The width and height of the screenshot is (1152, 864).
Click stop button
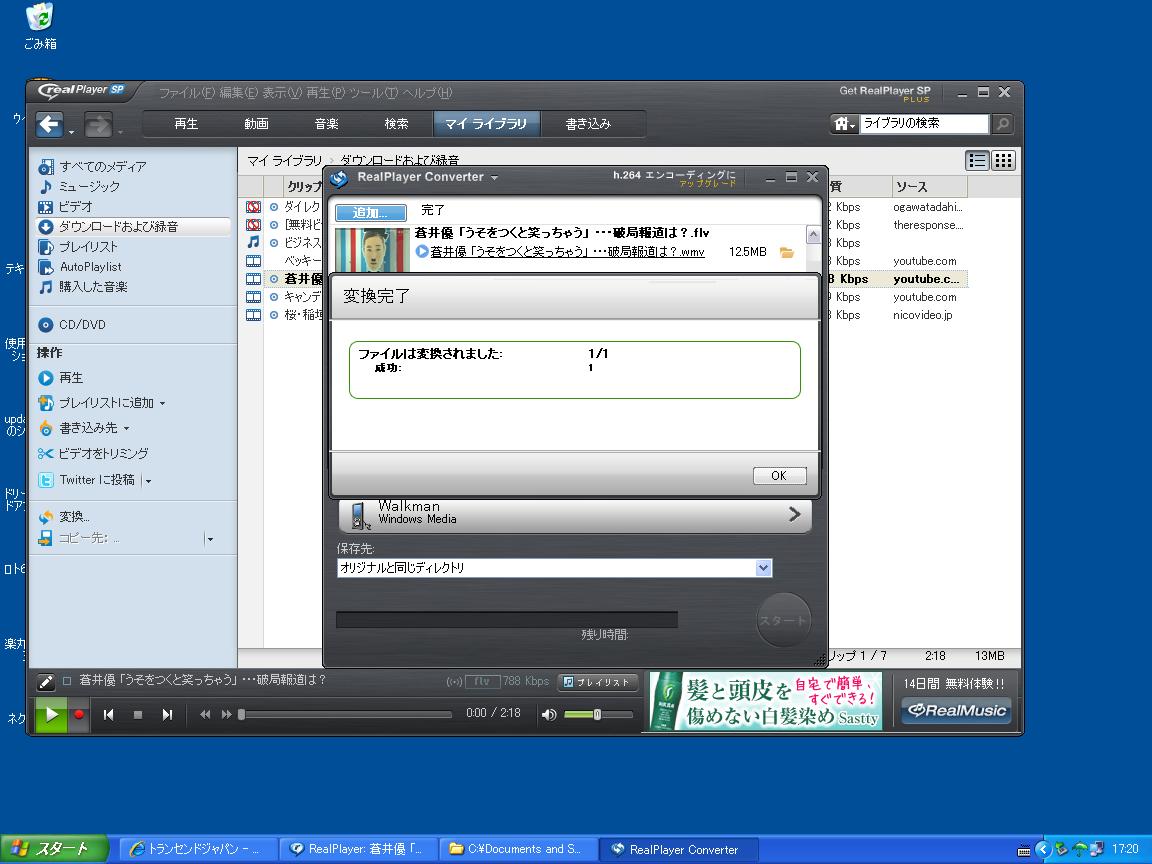[137, 715]
